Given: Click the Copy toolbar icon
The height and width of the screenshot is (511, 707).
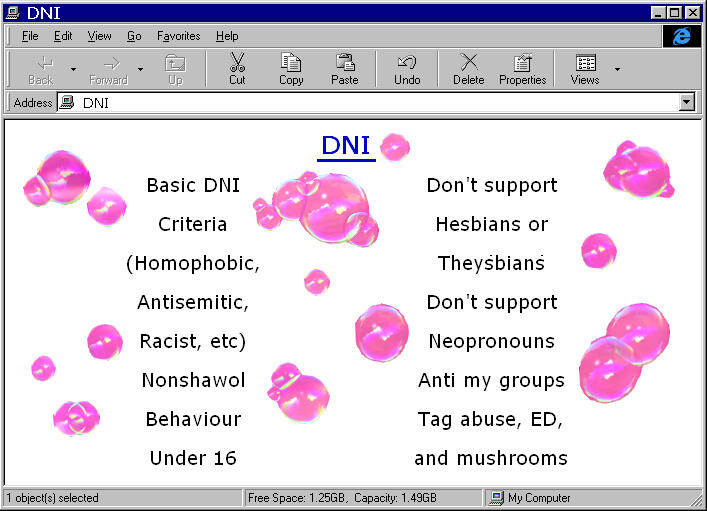Looking at the screenshot, I should coord(291,63).
